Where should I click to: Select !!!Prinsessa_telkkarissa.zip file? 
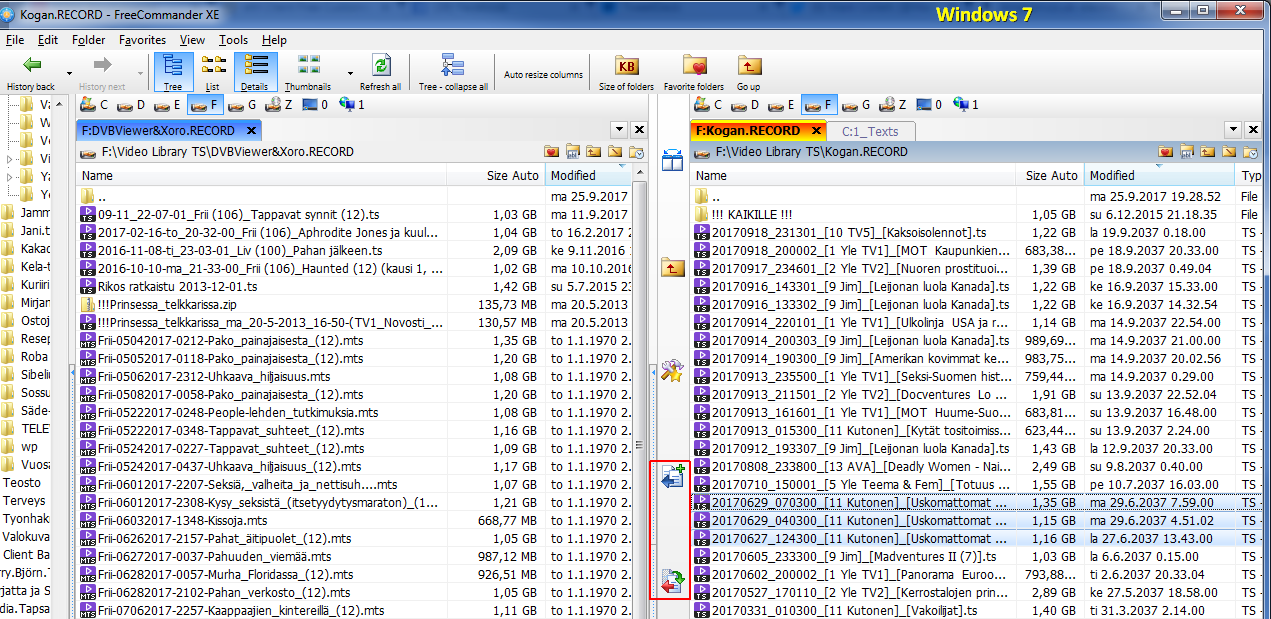[x=167, y=305]
